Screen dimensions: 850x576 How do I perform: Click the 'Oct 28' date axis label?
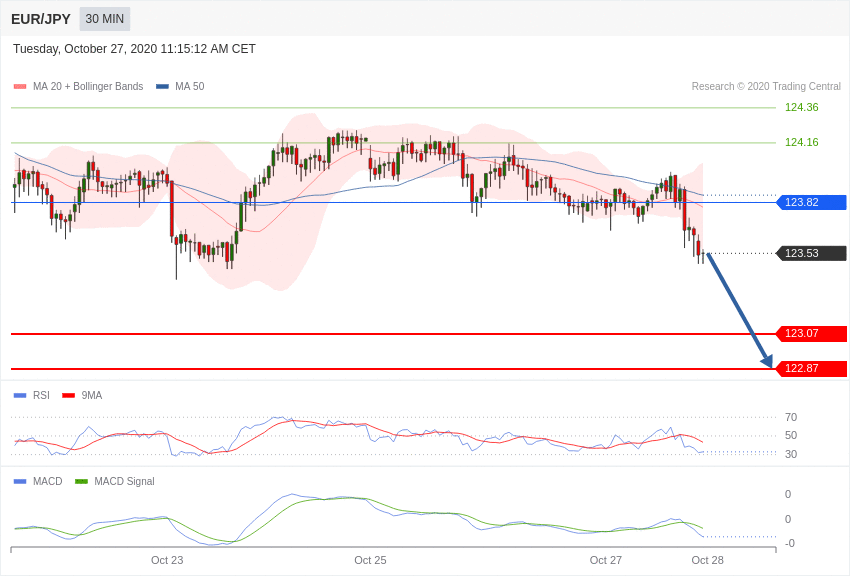[x=707, y=560]
